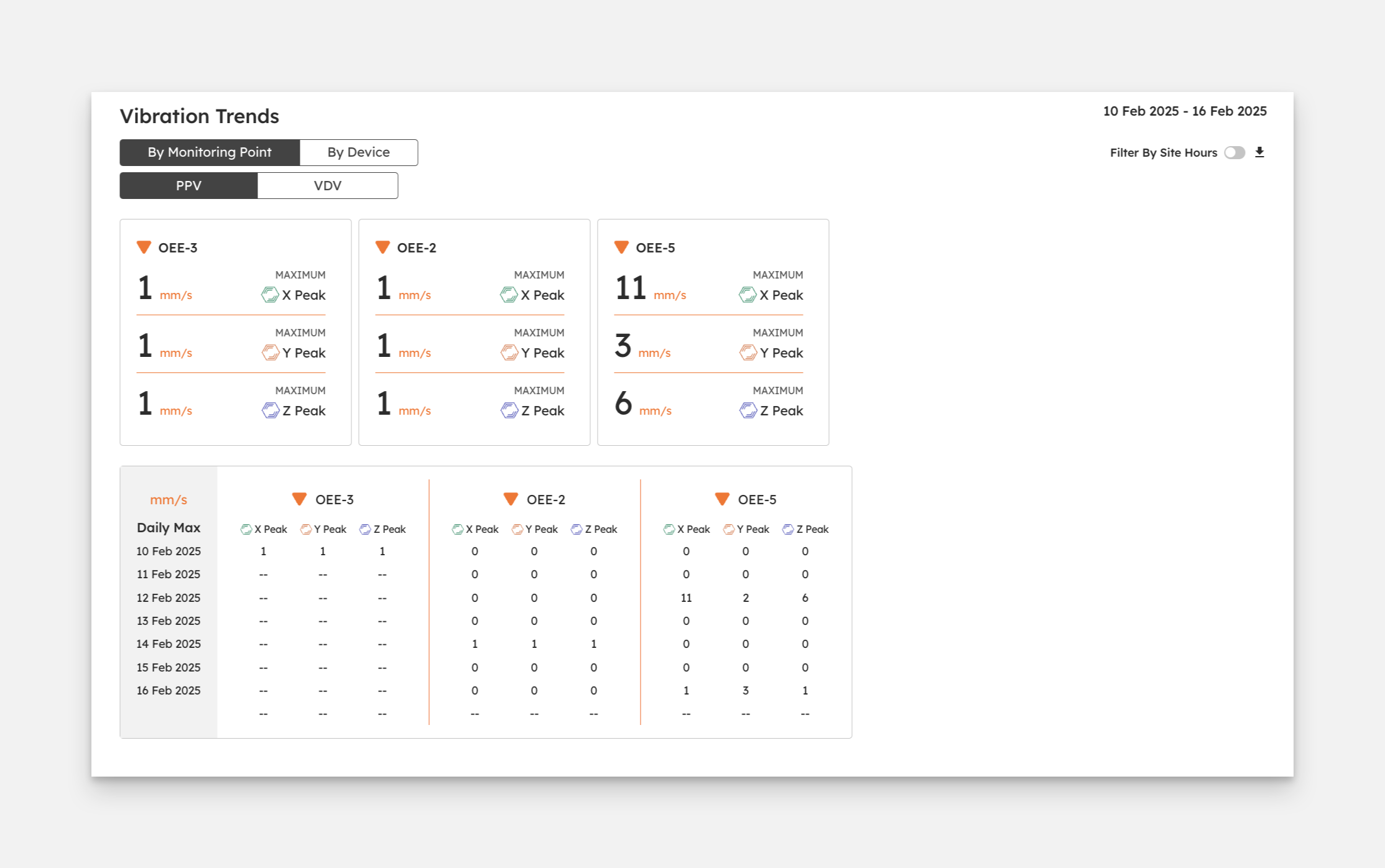The image size is (1385, 868).
Task: Click the OEE-5 X Peak value 11 in the table
Action: tap(686, 598)
